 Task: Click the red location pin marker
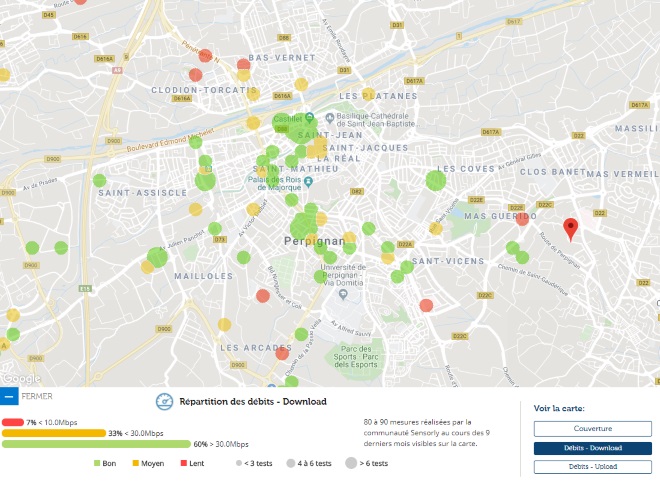[570, 230]
